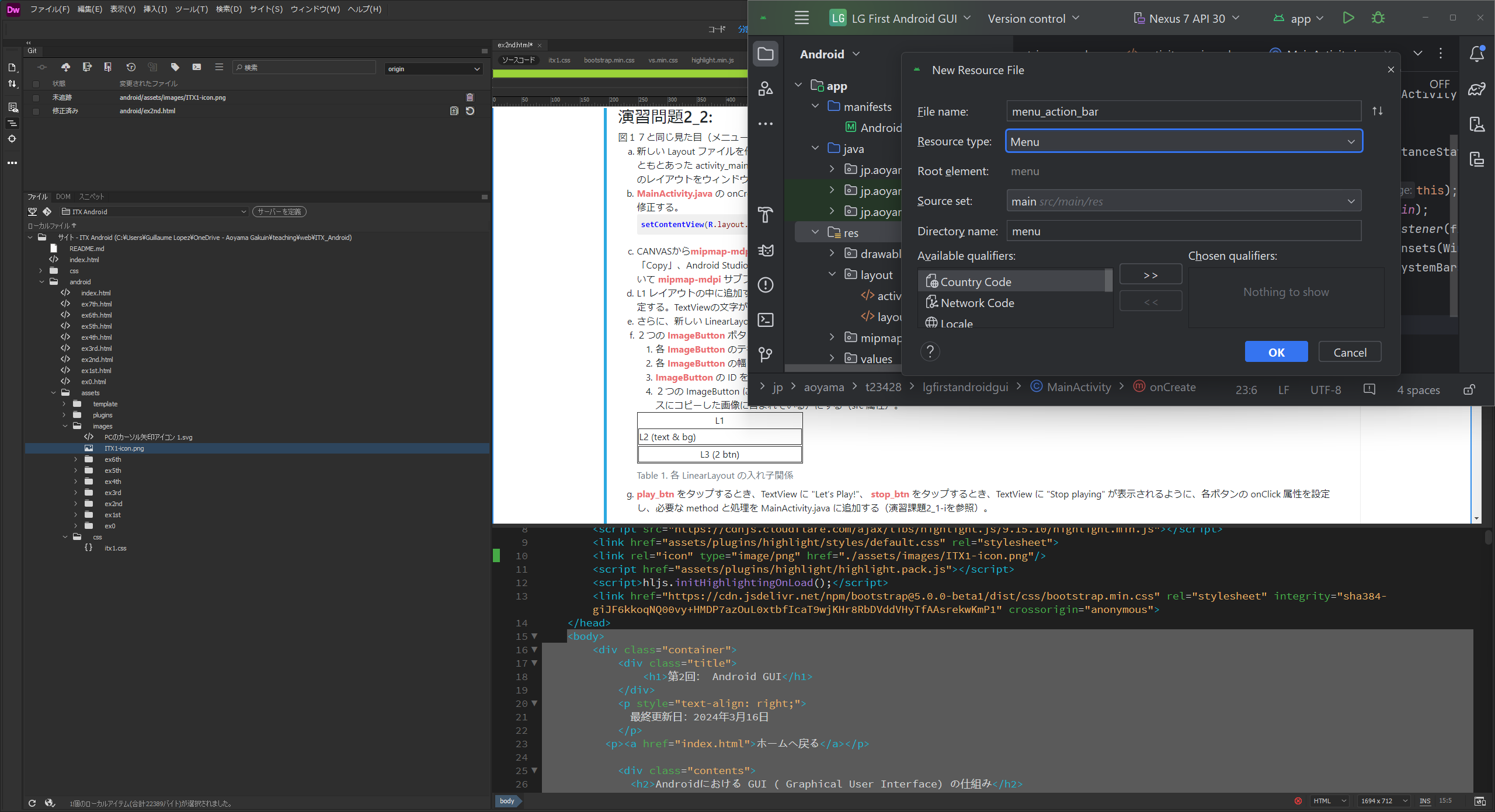Open Resource Manager in Android Studio sidebar

point(766,89)
